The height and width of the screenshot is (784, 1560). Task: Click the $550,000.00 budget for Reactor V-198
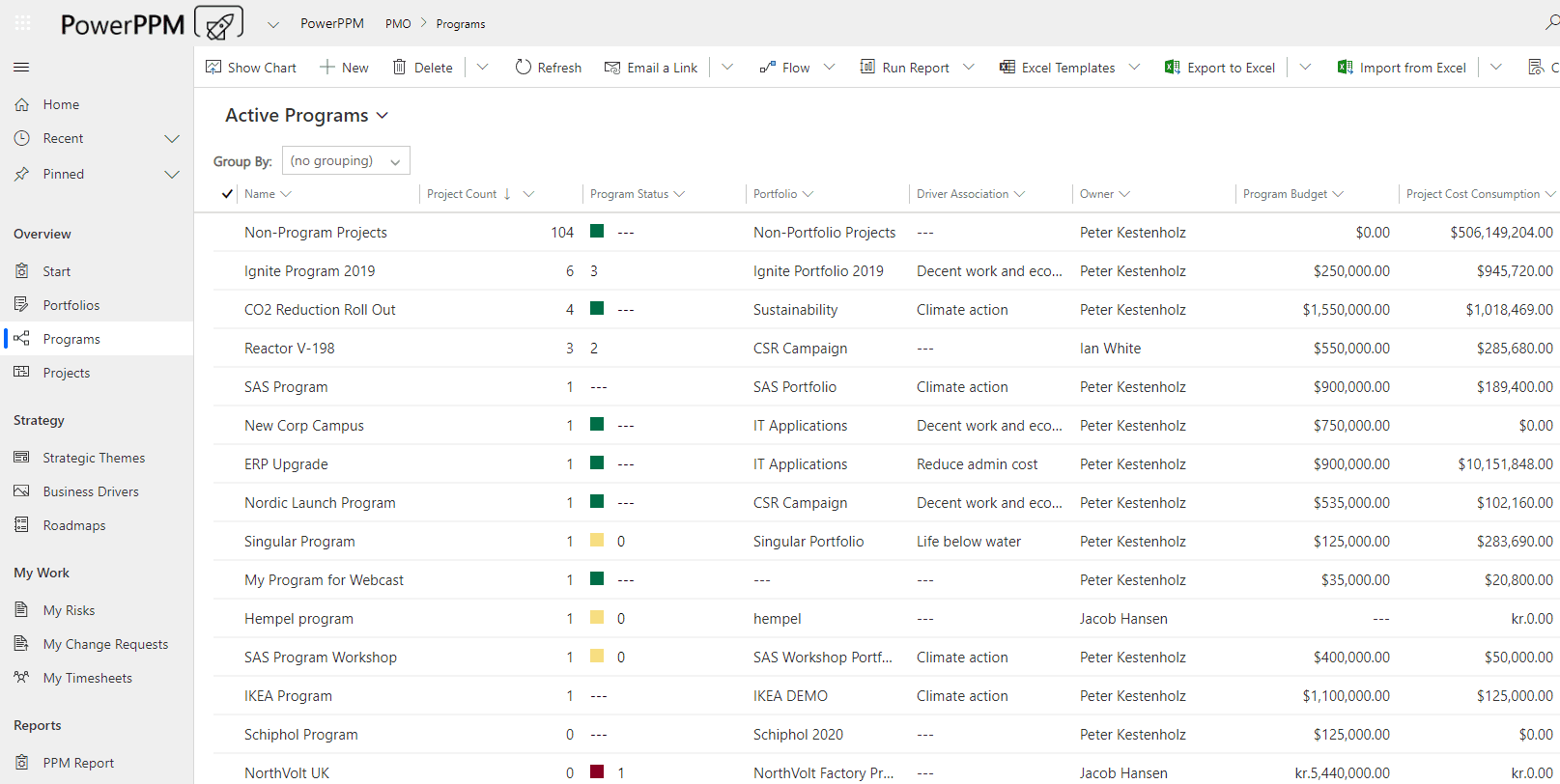1351,349
